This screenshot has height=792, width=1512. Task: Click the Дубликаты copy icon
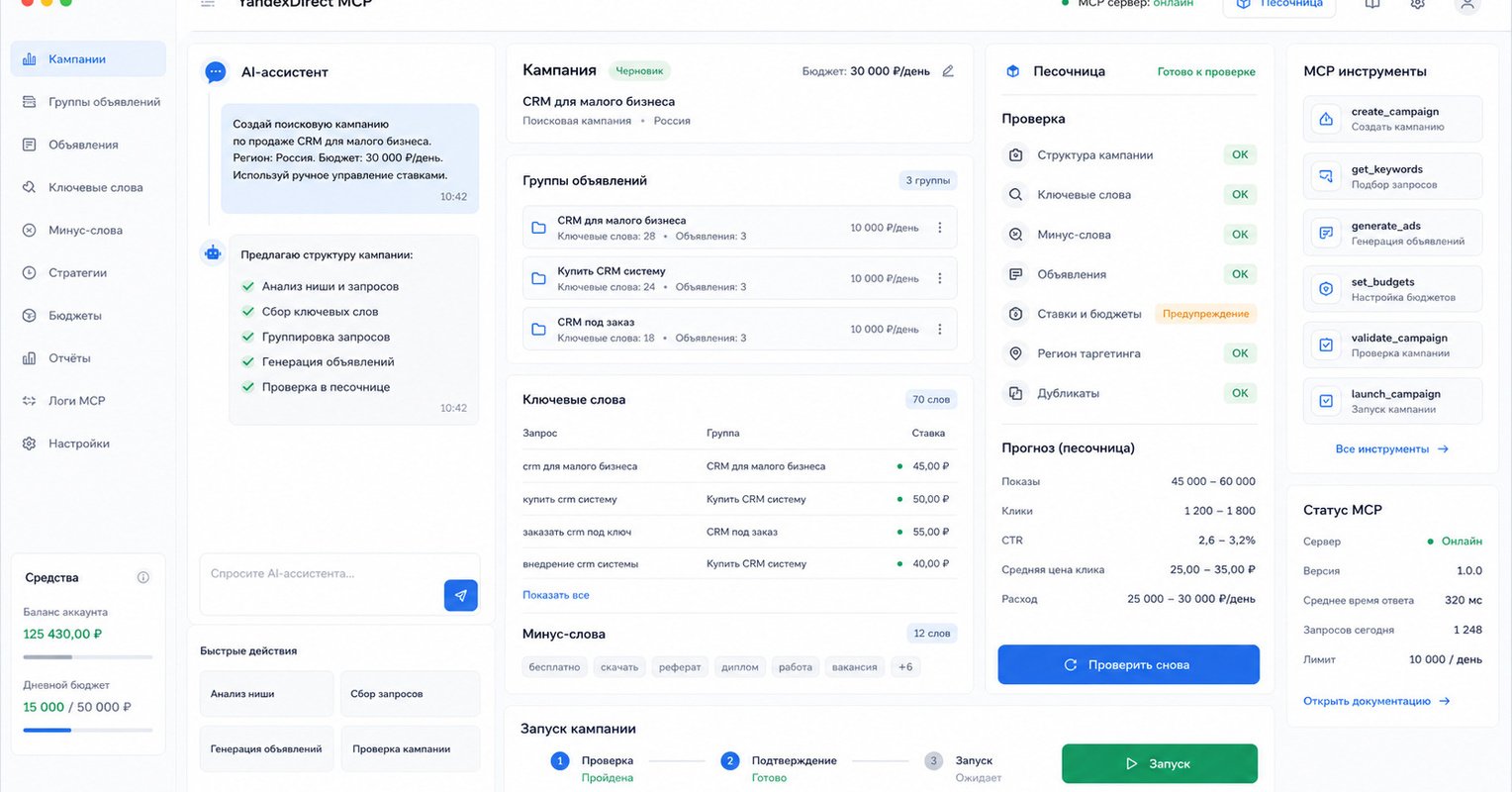[x=1015, y=393]
